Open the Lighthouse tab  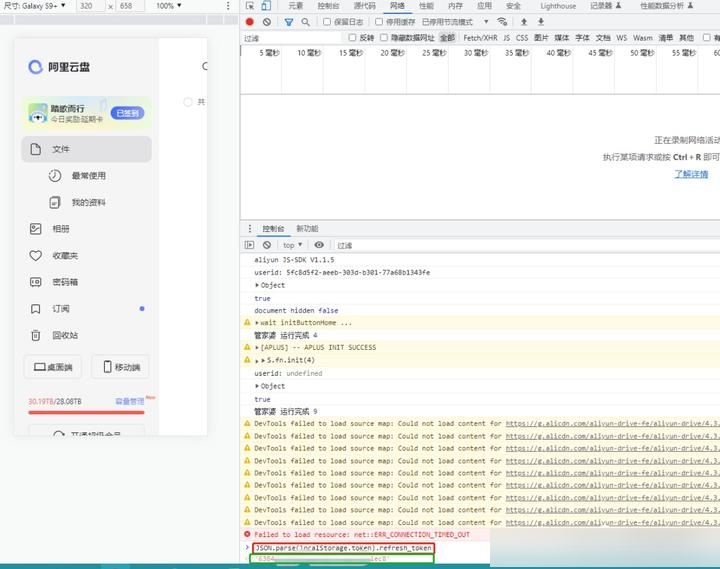pyautogui.click(x=558, y=6)
